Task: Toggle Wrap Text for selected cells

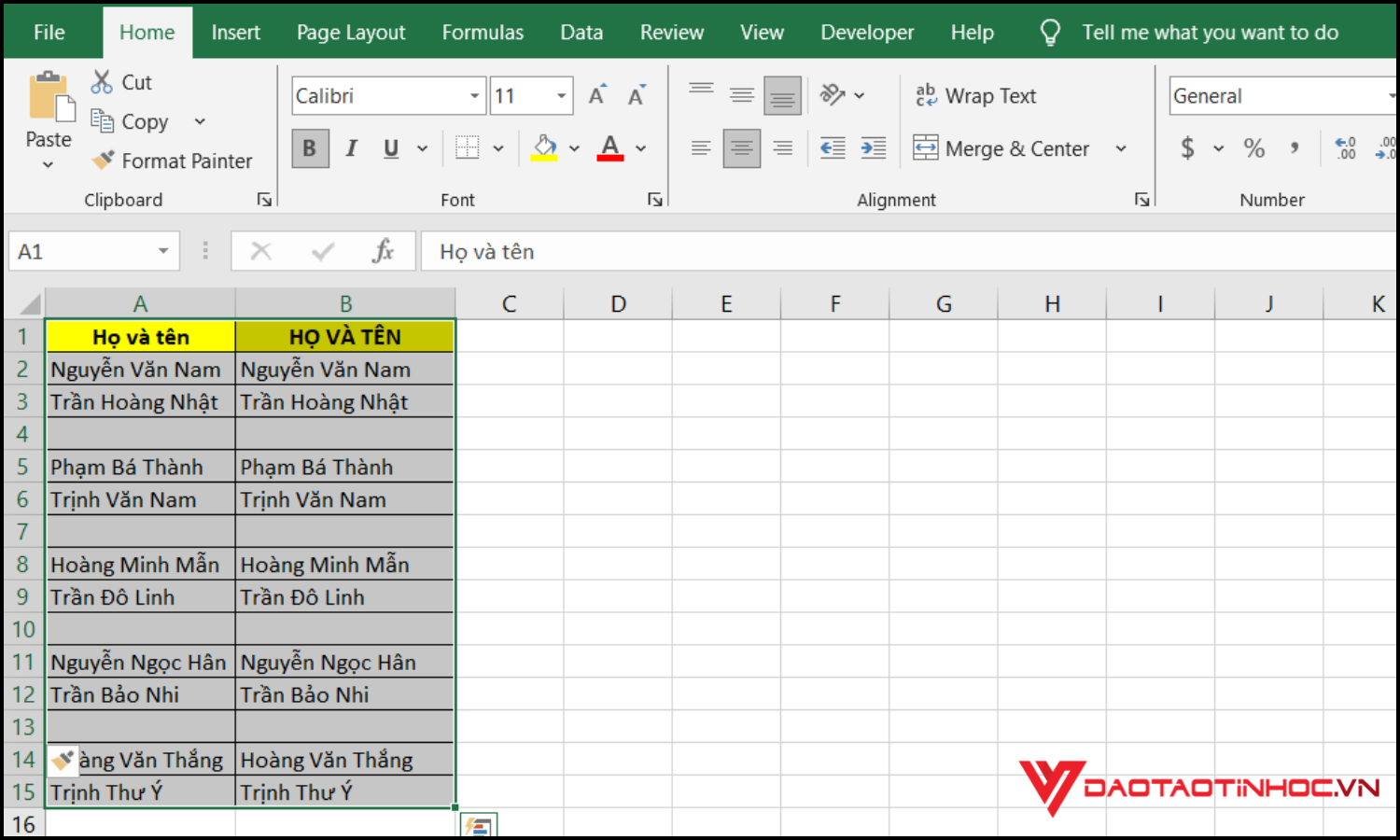Action: (975, 95)
